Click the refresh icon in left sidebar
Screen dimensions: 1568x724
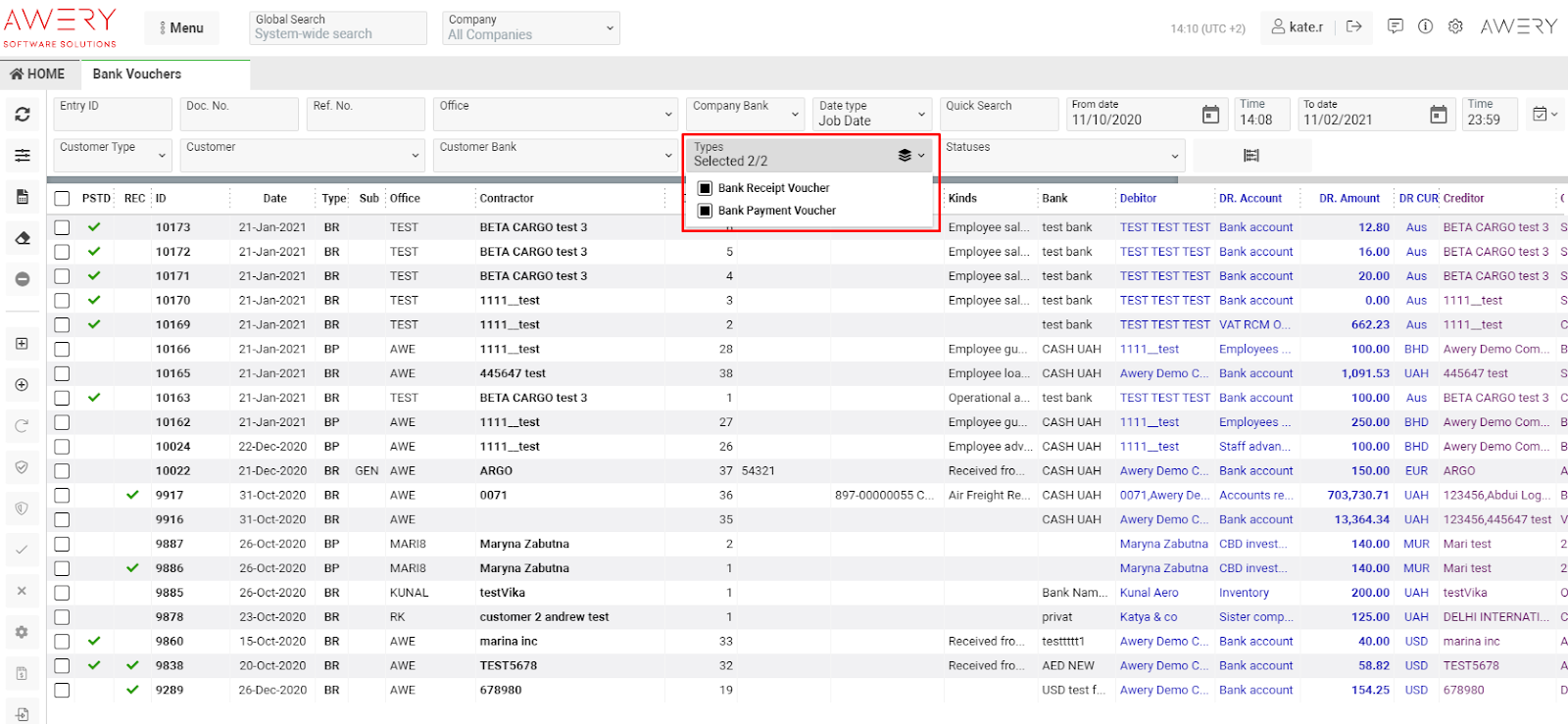(x=22, y=115)
